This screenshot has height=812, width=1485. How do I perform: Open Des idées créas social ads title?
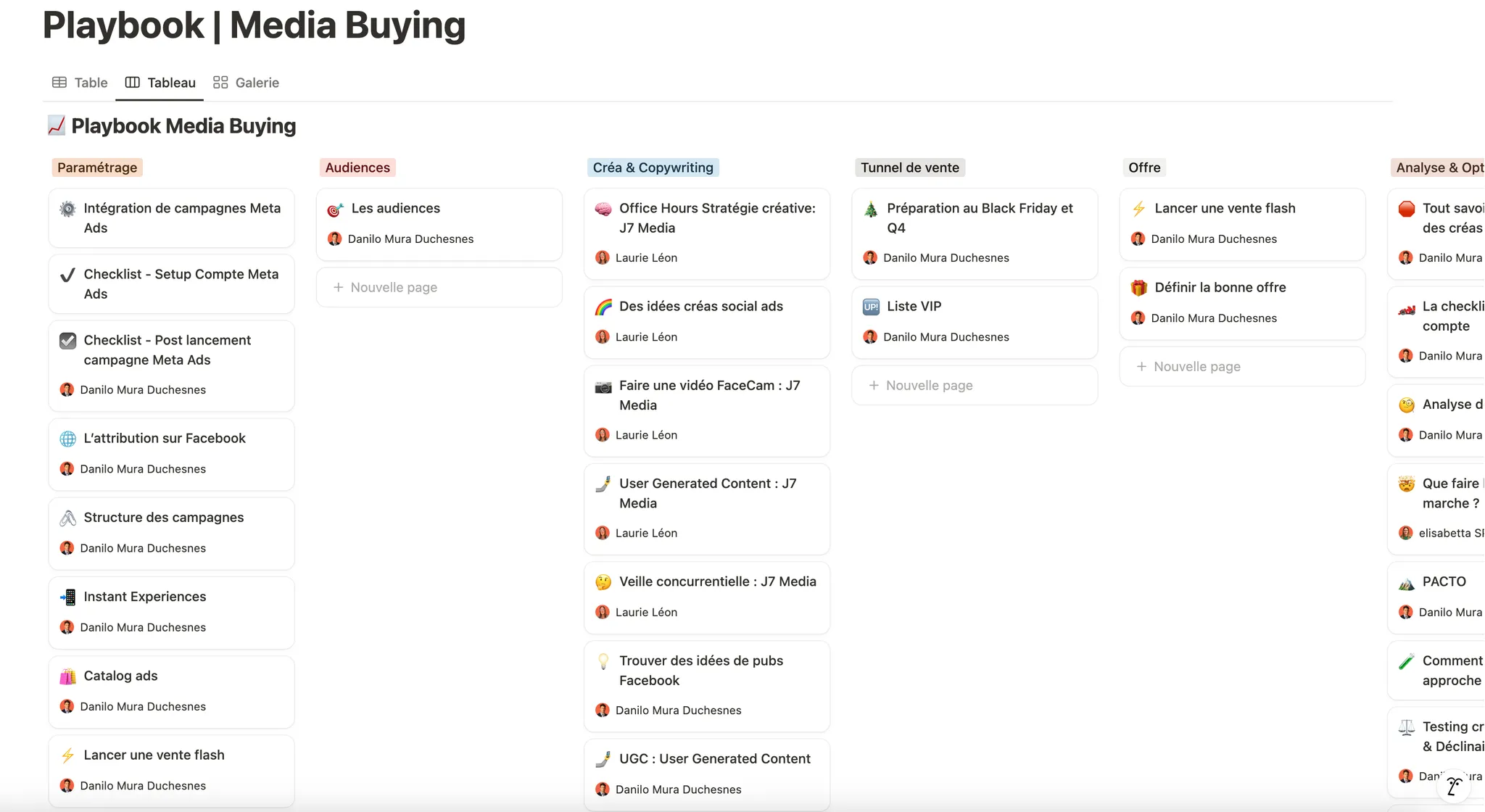coord(701,306)
